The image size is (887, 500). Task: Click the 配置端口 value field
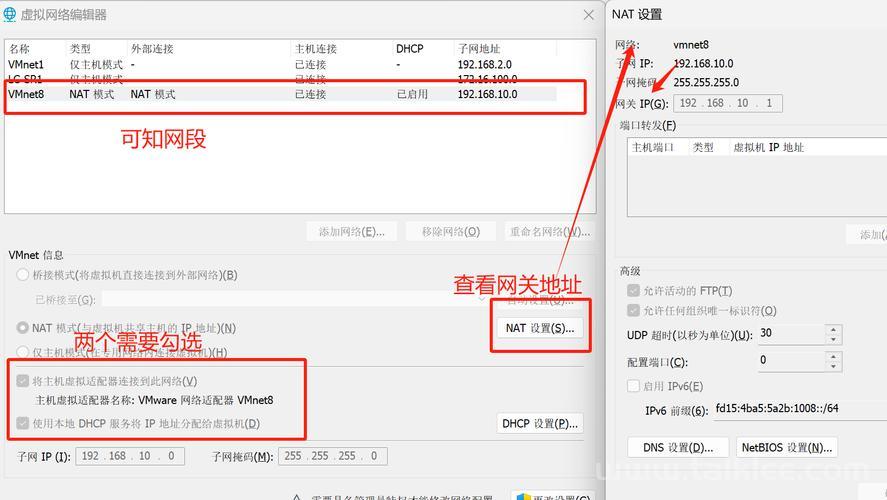pyautogui.click(x=791, y=360)
